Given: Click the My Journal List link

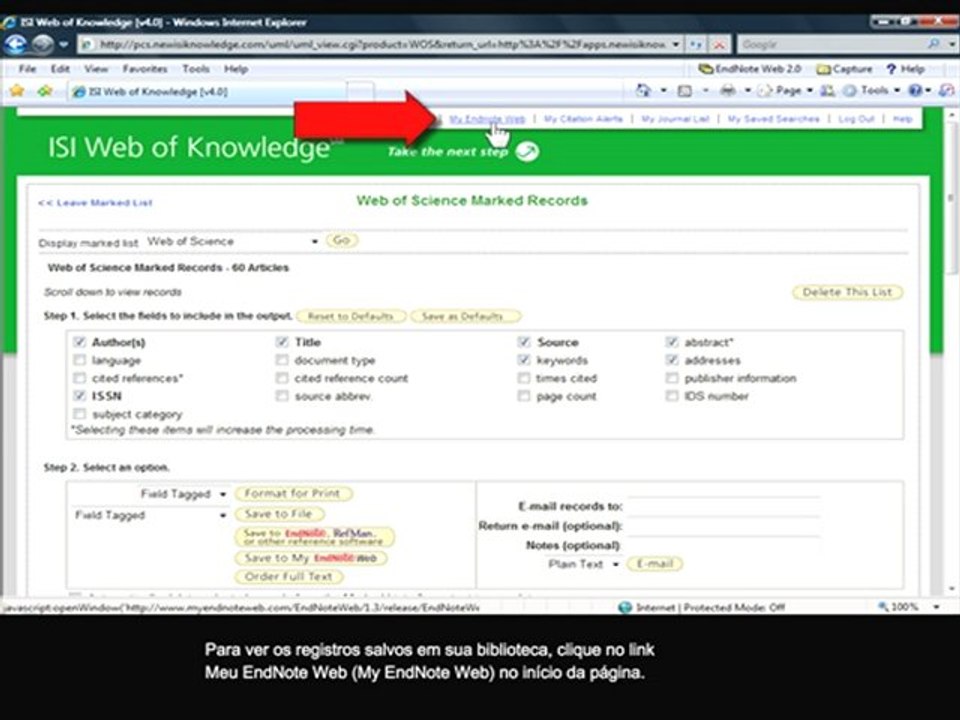Looking at the screenshot, I should click(x=675, y=119).
